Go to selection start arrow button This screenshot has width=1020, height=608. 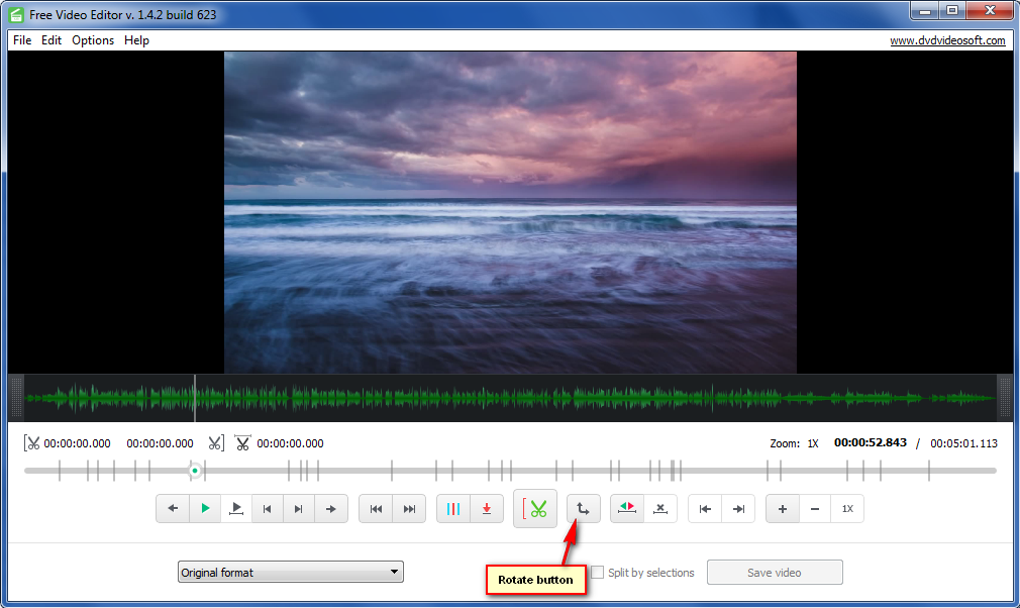click(705, 509)
